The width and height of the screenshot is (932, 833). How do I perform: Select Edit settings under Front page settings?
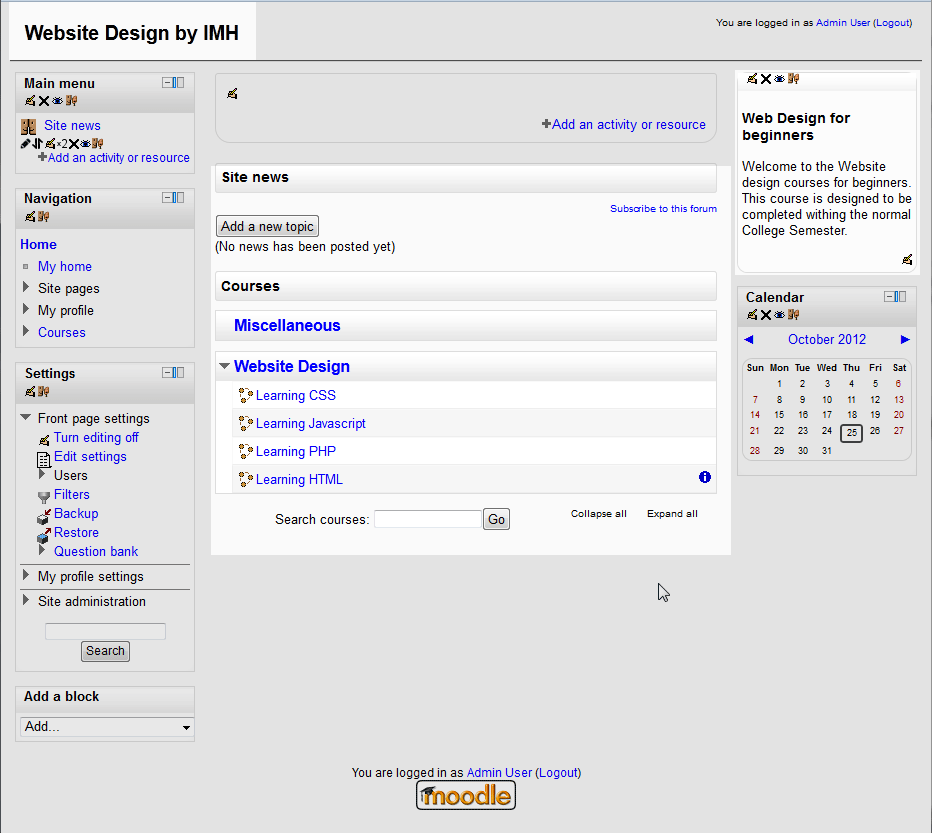(x=90, y=457)
